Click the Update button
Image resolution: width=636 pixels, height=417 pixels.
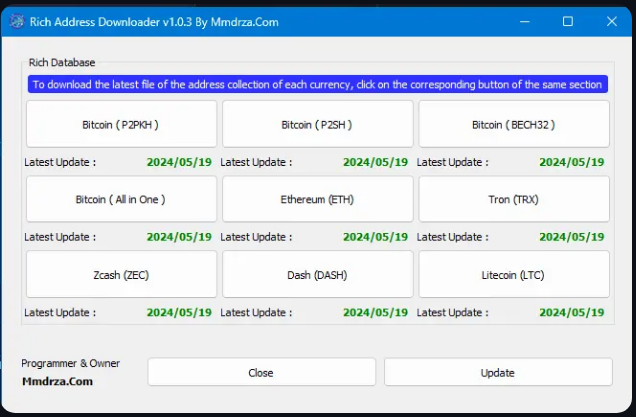(497, 372)
